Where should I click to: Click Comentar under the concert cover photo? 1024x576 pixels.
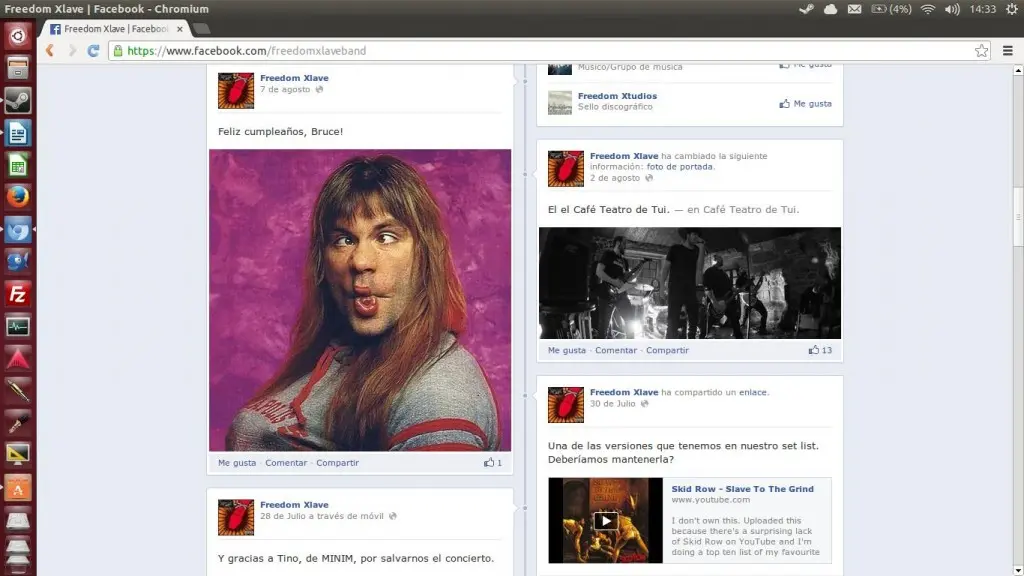[x=616, y=351]
